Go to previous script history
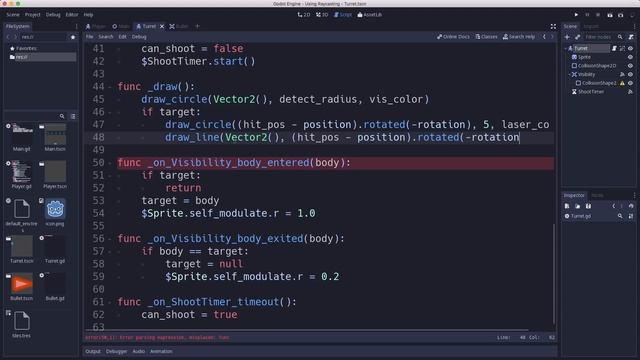The width and height of the screenshot is (640, 360). [544, 37]
